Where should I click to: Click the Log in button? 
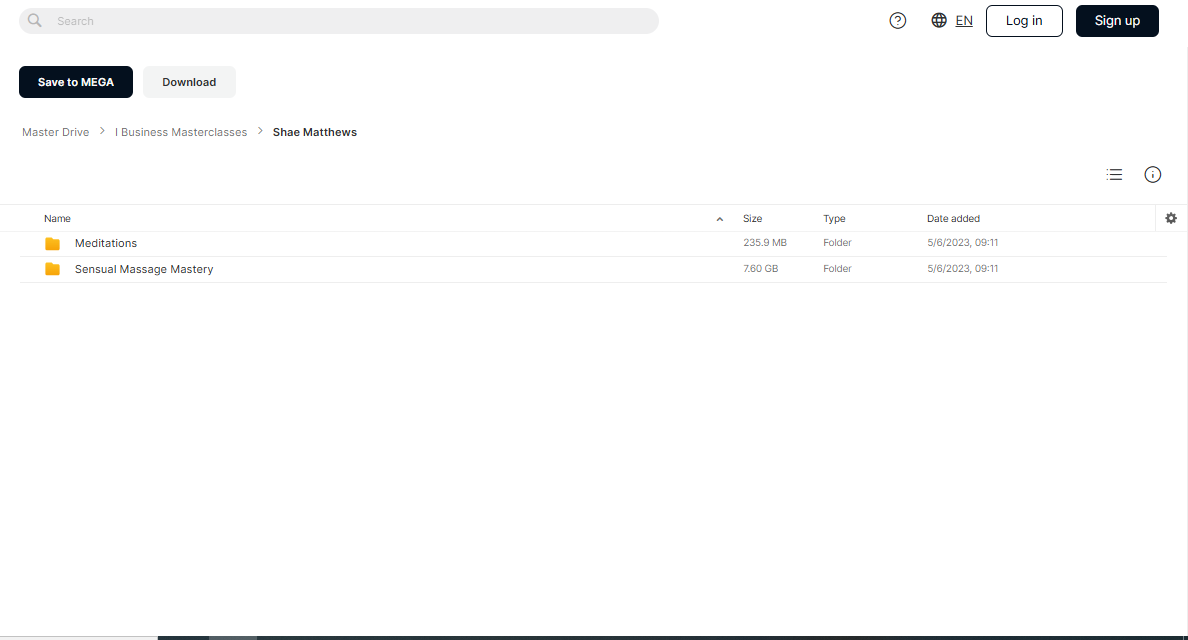(x=1024, y=20)
